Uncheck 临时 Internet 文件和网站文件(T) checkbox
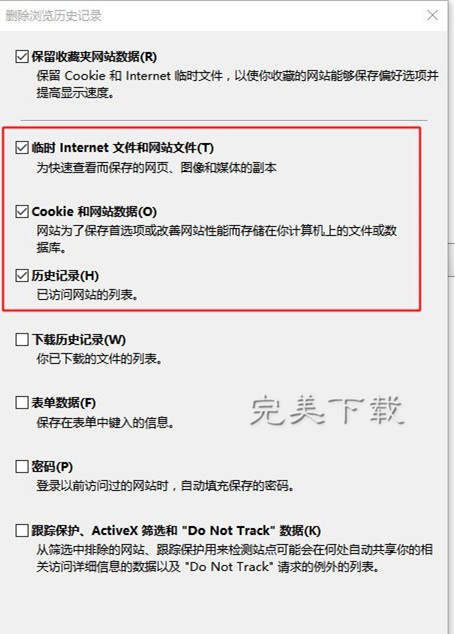The width and height of the screenshot is (455, 634). coord(22,148)
